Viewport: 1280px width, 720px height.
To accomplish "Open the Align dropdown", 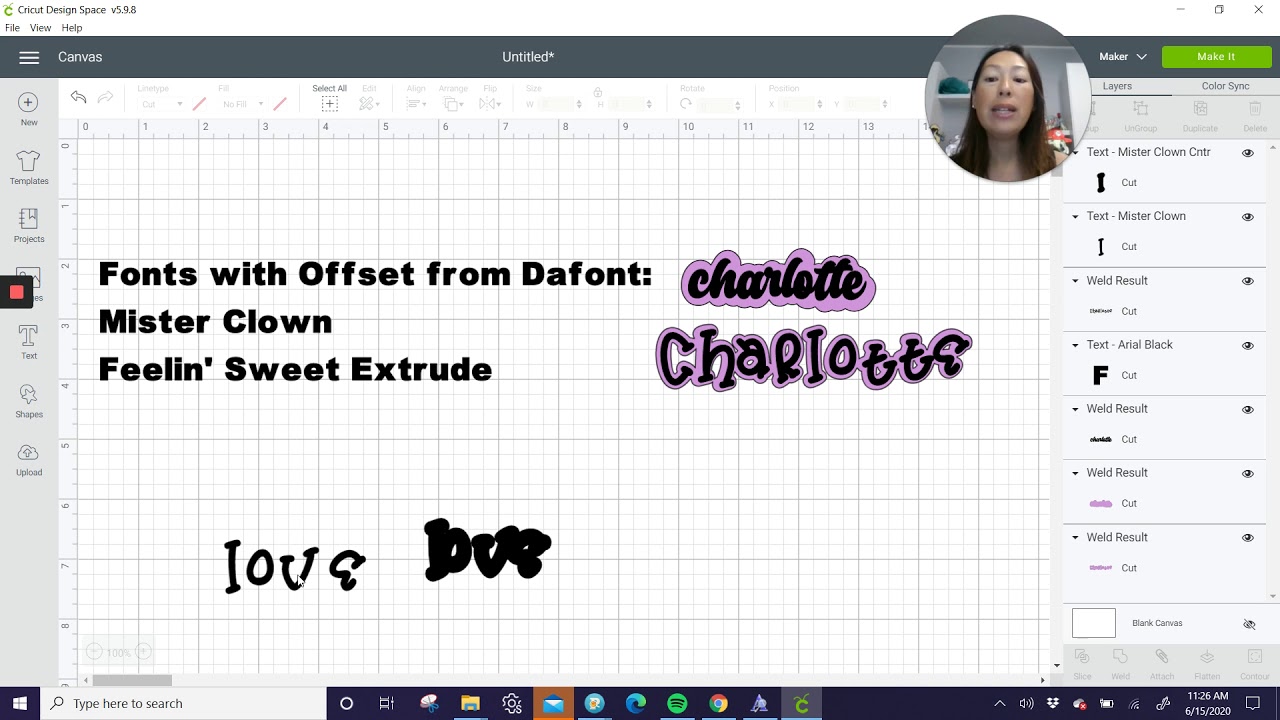I will coord(417,104).
